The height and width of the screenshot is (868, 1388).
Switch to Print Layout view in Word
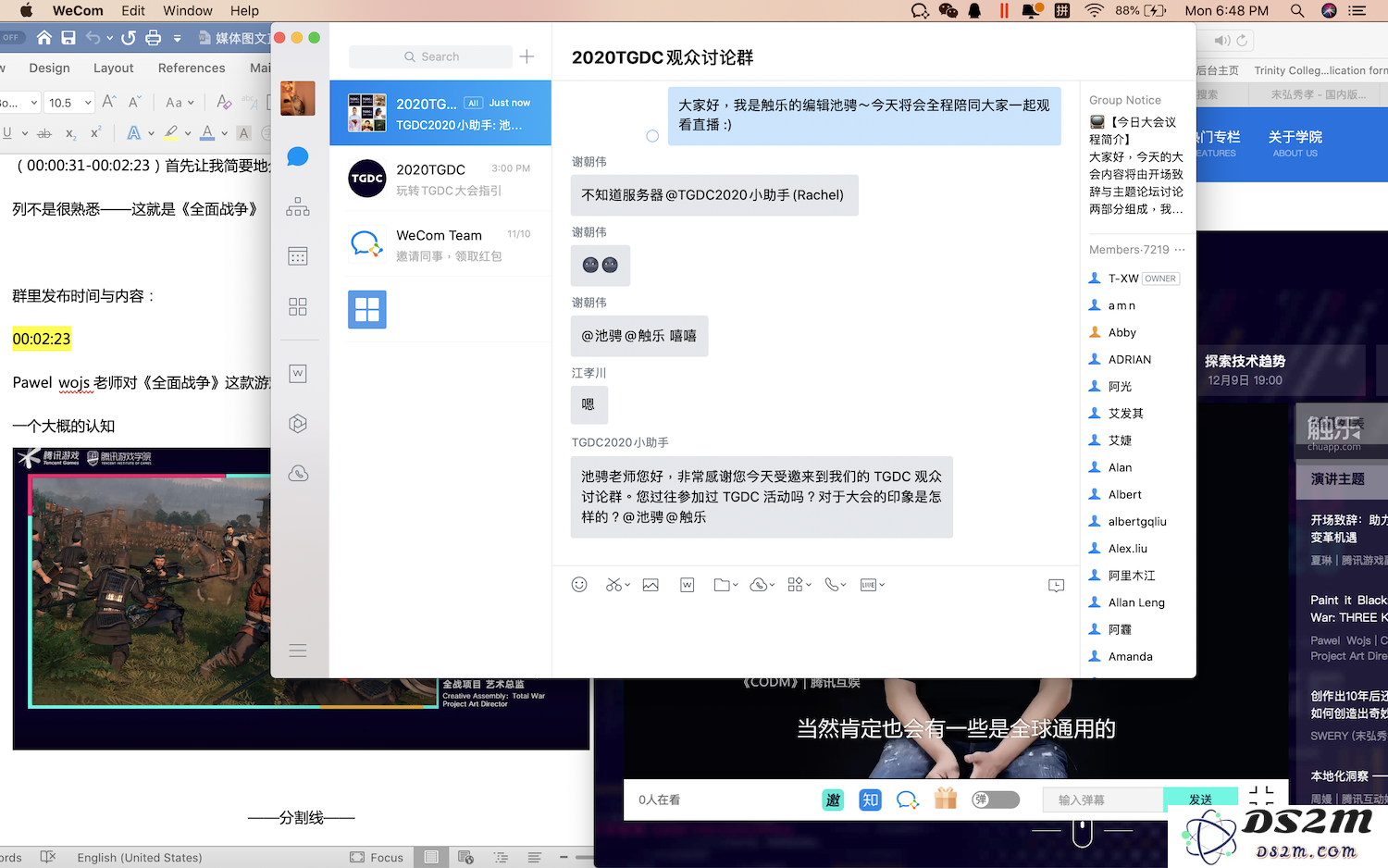(431, 858)
